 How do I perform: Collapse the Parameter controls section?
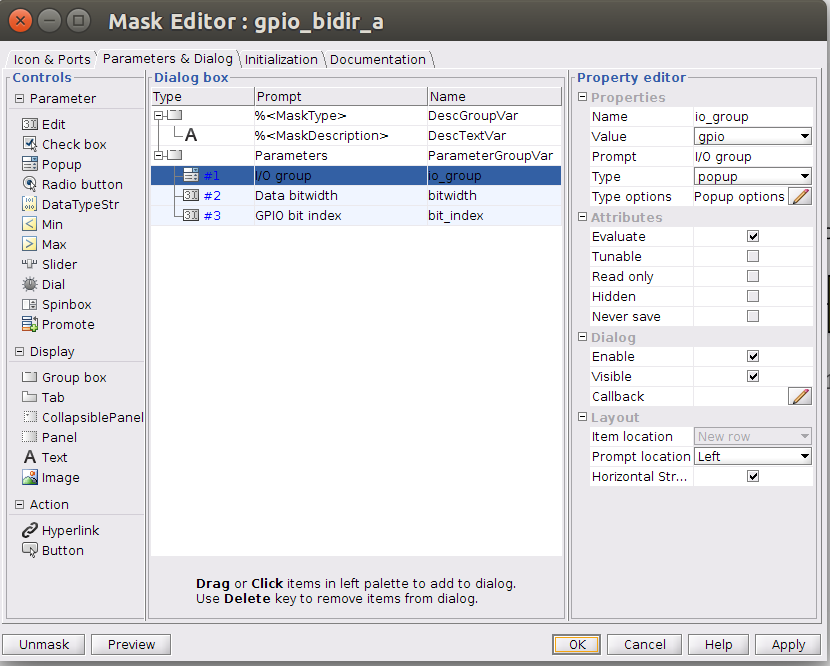(x=20, y=98)
